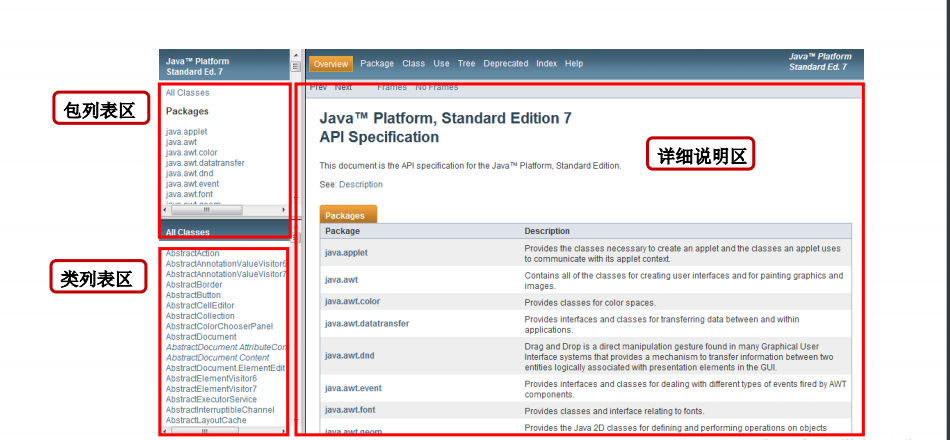
Task: Open java.awt.color in the Packages table
Action: pyautogui.click(x=353, y=301)
